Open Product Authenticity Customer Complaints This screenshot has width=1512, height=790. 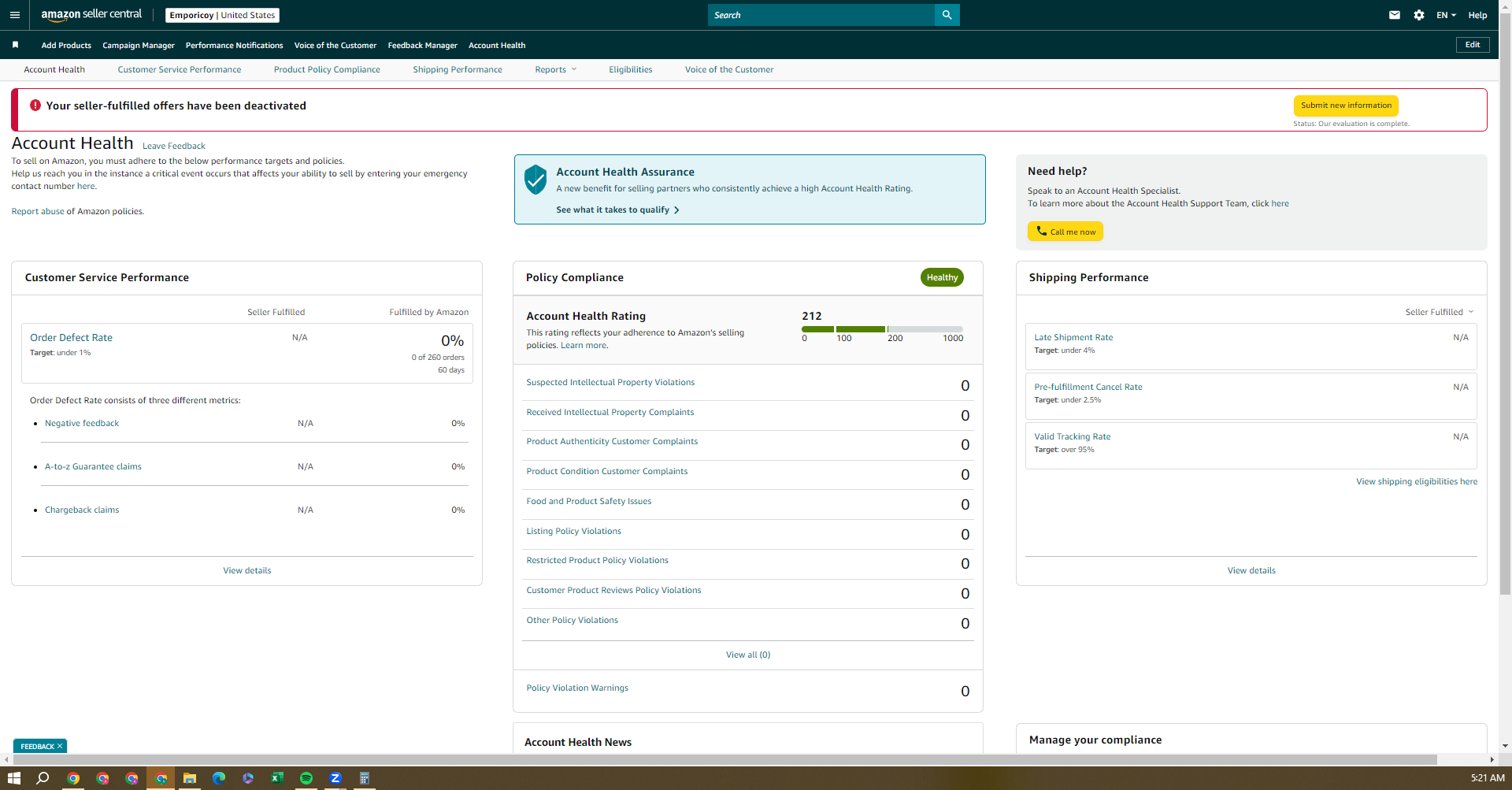coord(612,441)
